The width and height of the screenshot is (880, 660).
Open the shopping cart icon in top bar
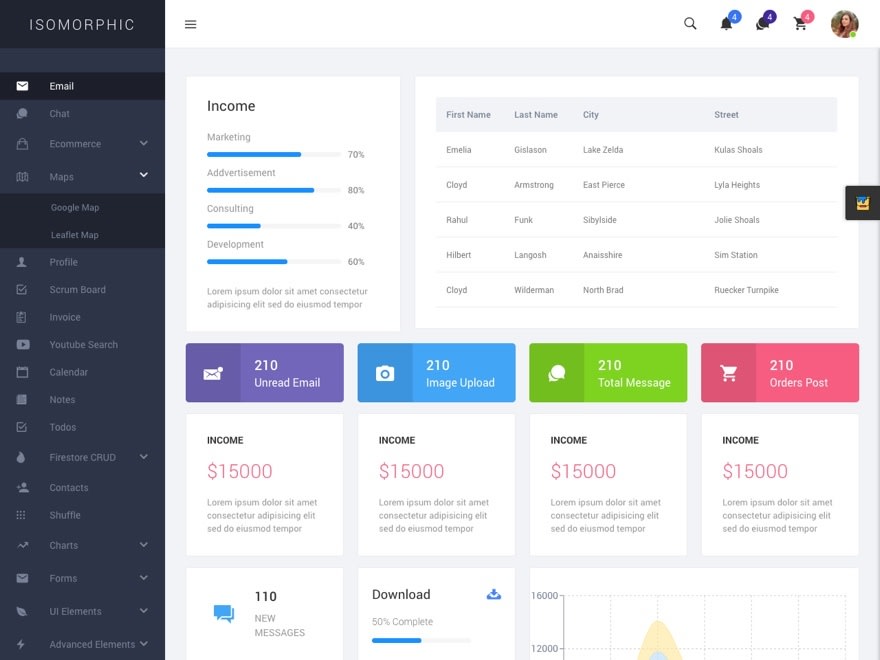pos(800,24)
